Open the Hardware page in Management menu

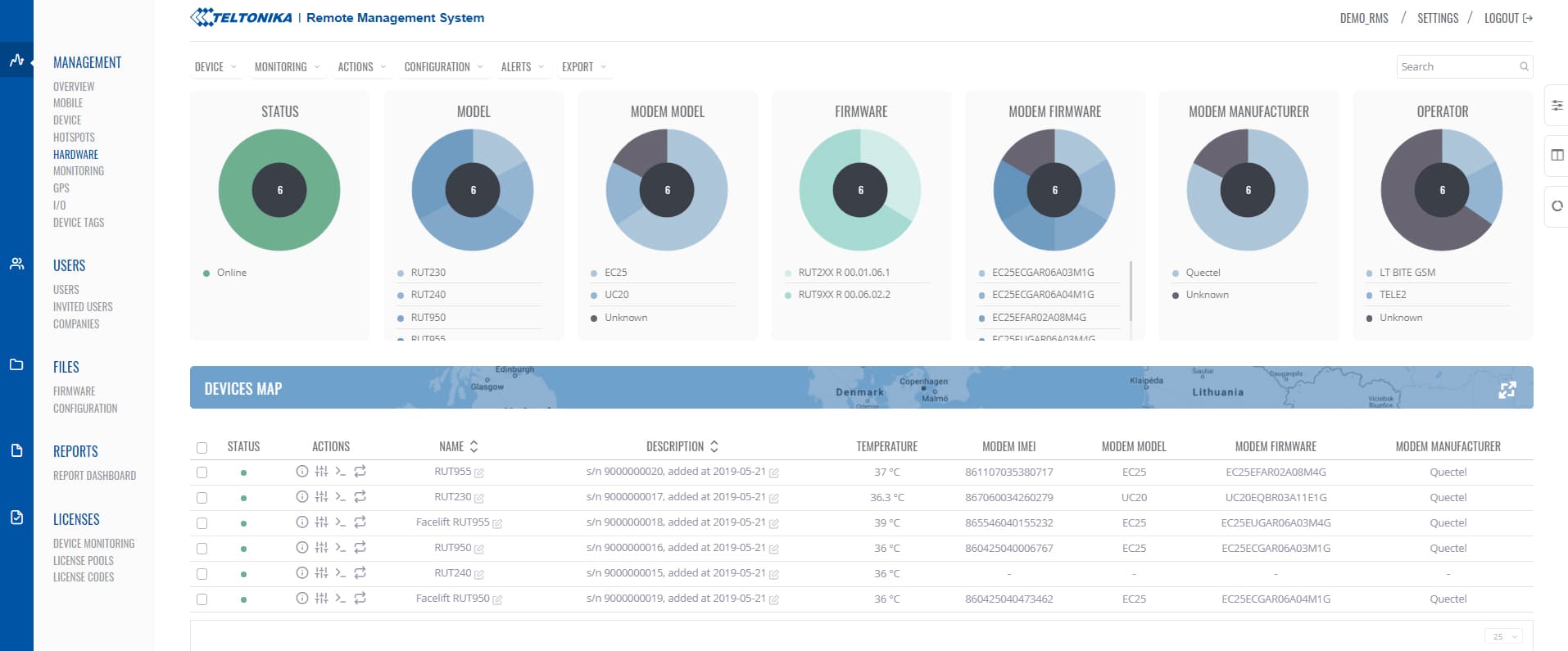tap(75, 154)
